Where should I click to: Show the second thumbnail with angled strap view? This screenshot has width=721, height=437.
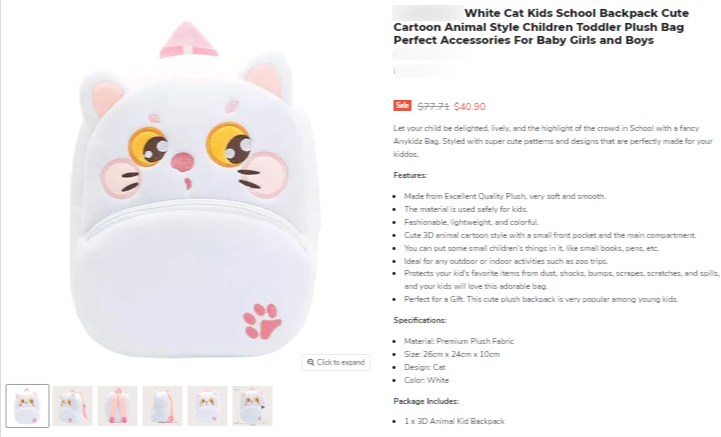[x=72, y=406]
